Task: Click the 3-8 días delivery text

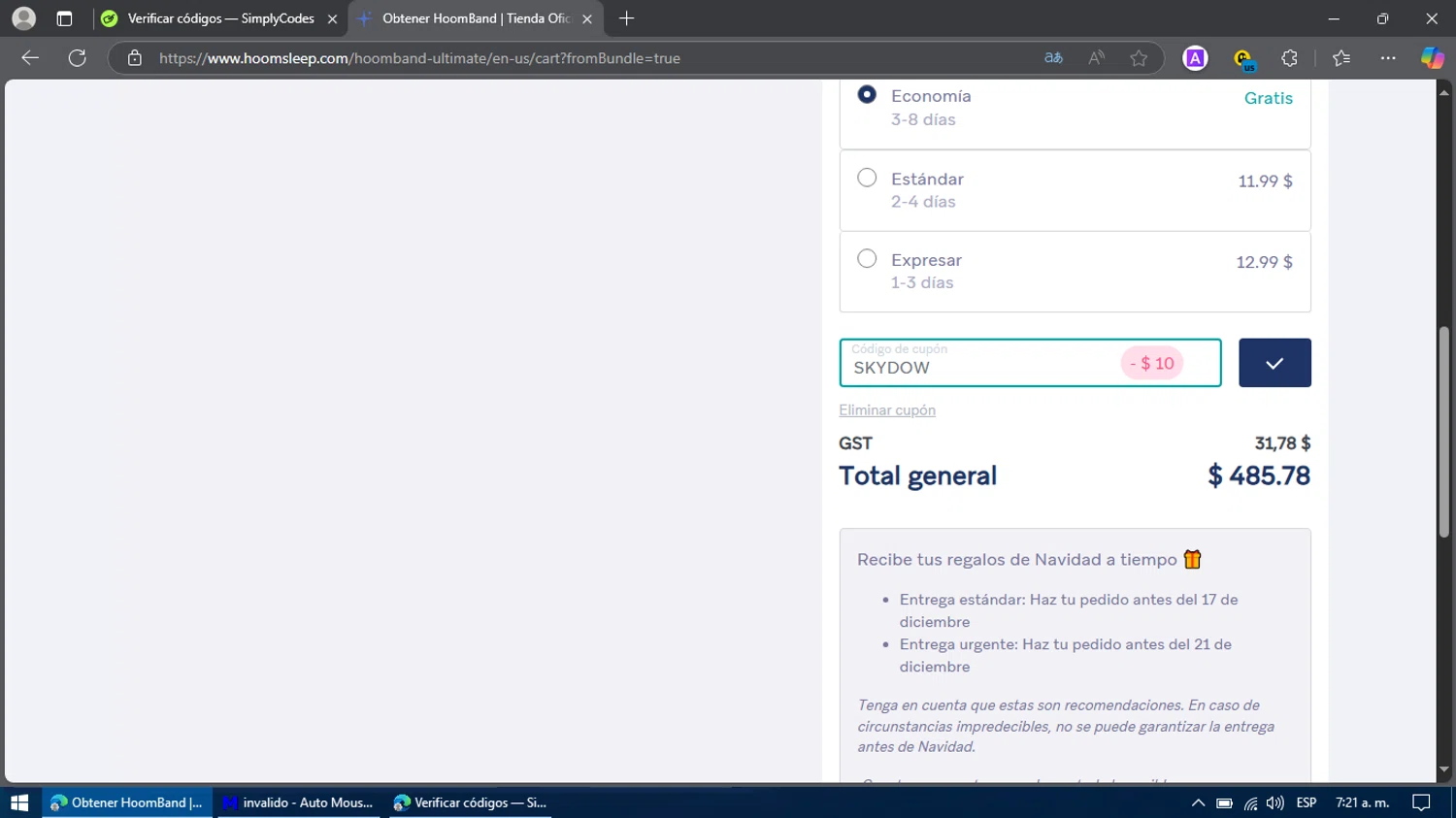Action: [x=923, y=119]
